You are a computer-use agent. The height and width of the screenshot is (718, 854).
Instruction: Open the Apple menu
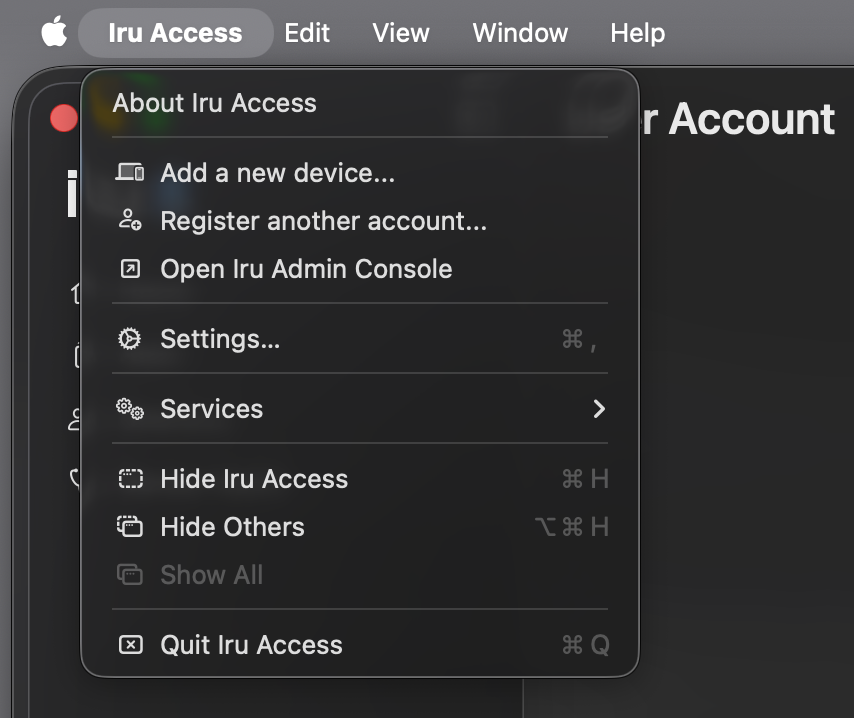point(54,32)
